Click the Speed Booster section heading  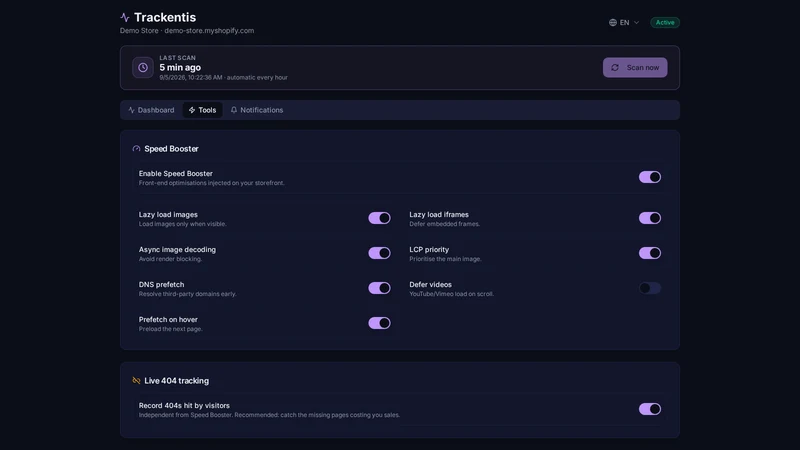pyautogui.click(x=171, y=148)
